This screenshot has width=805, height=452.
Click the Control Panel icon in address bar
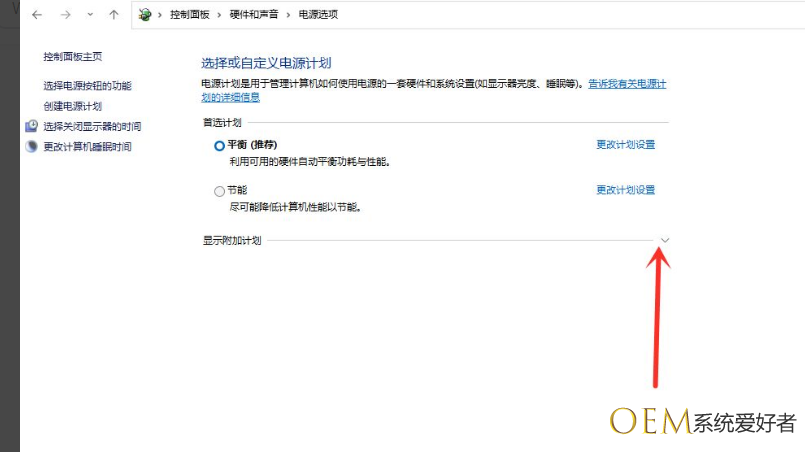[x=146, y=15]
